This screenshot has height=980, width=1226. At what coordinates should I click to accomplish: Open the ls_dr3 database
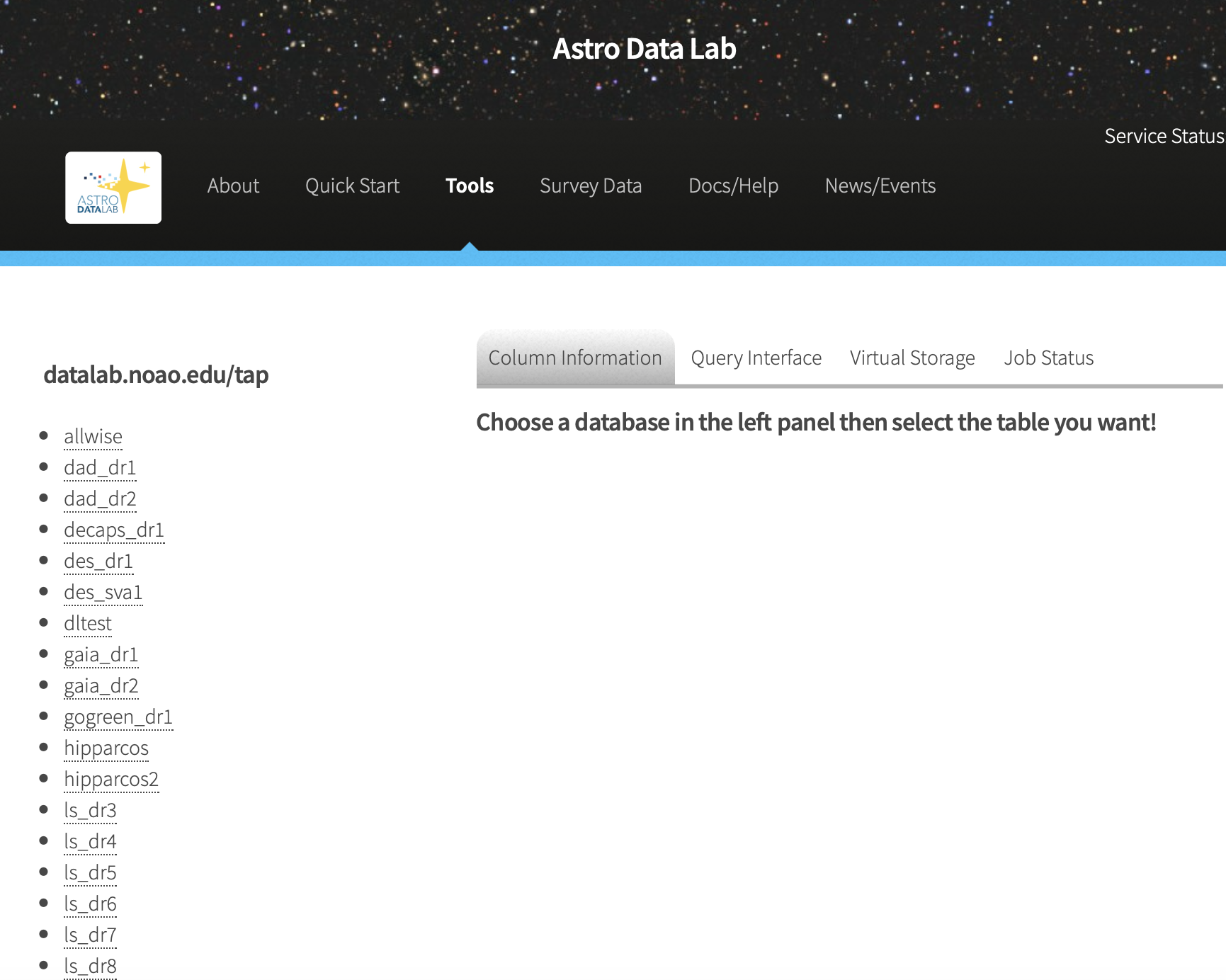pyautogui.click(x=90, y=810)
